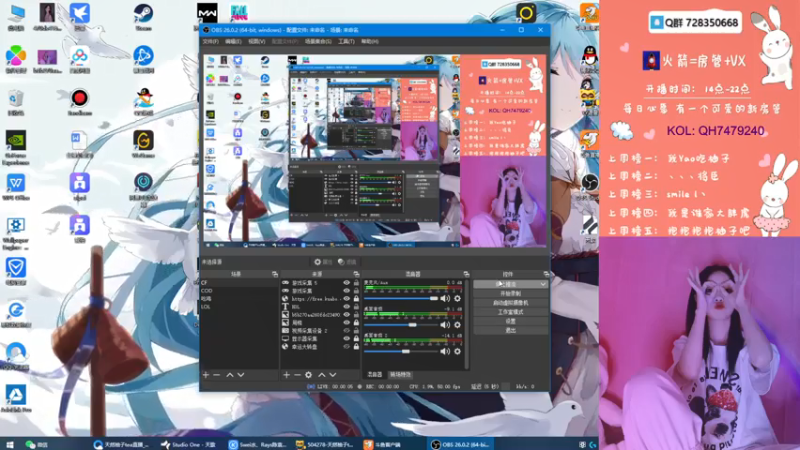Open 属性 properties button above Scenes
The image size is (800, 450).
[323, 262]
